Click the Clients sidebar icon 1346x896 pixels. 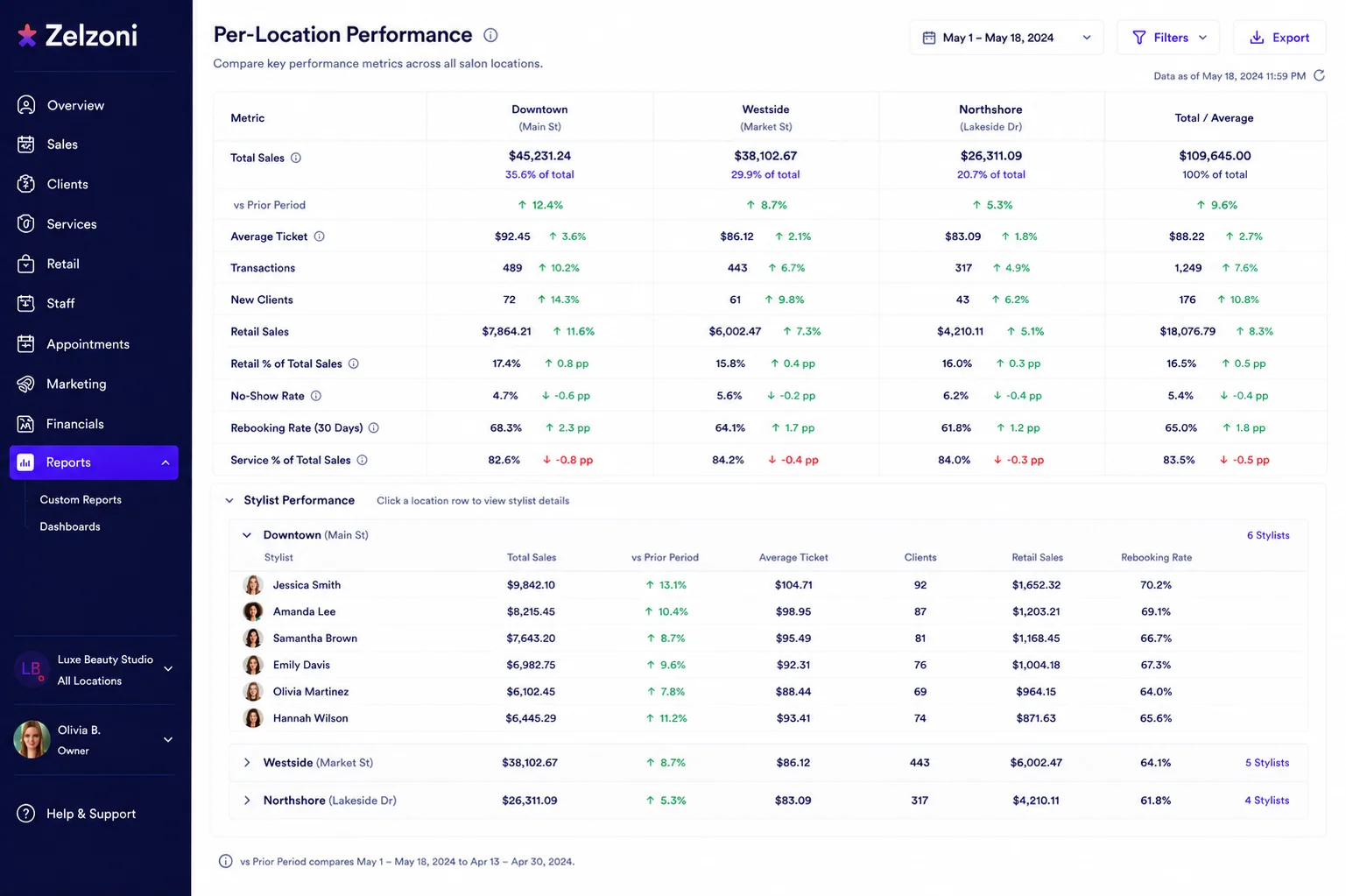pos(26,184)
